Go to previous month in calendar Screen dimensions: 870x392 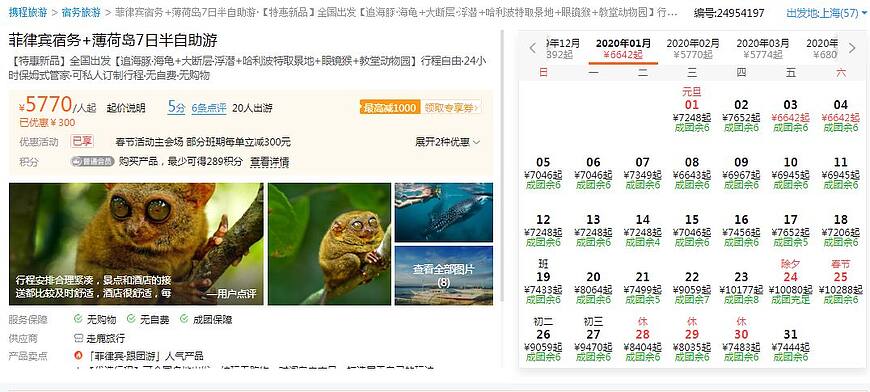[x=533, y=48]
